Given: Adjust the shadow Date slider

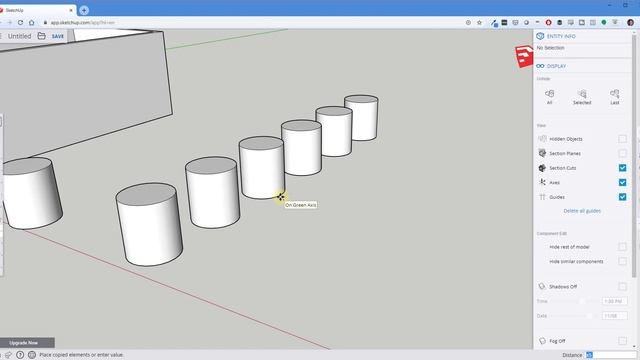Looking at the screenshot, I should tap(589, 316).
